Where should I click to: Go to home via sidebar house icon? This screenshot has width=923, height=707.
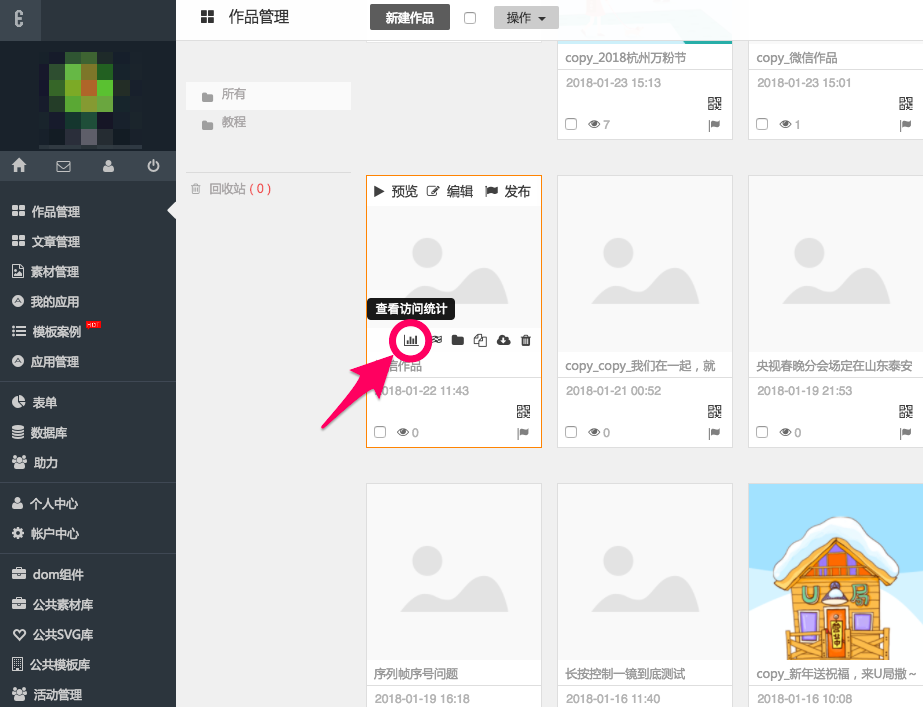[19, 166]
